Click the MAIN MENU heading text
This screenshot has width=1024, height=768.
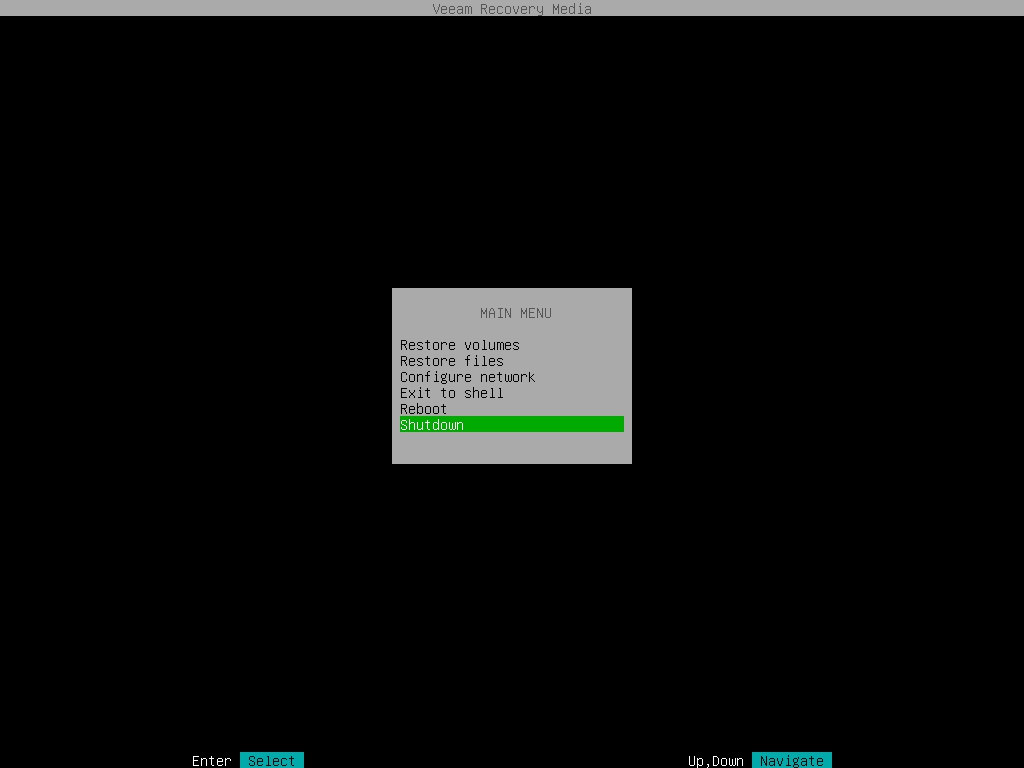(515, 313)
